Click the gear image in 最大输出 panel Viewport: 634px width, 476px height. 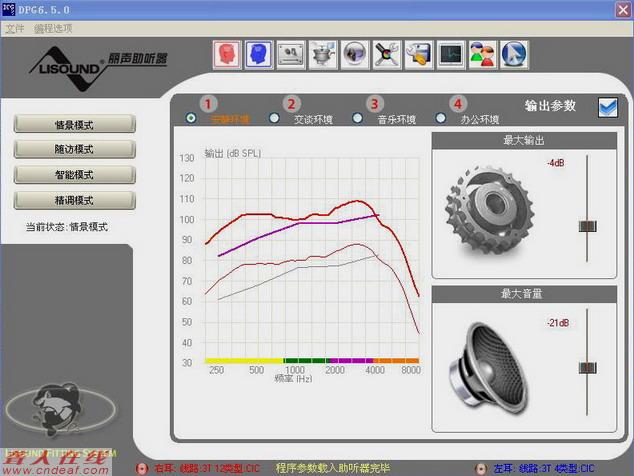click(490, 209)
